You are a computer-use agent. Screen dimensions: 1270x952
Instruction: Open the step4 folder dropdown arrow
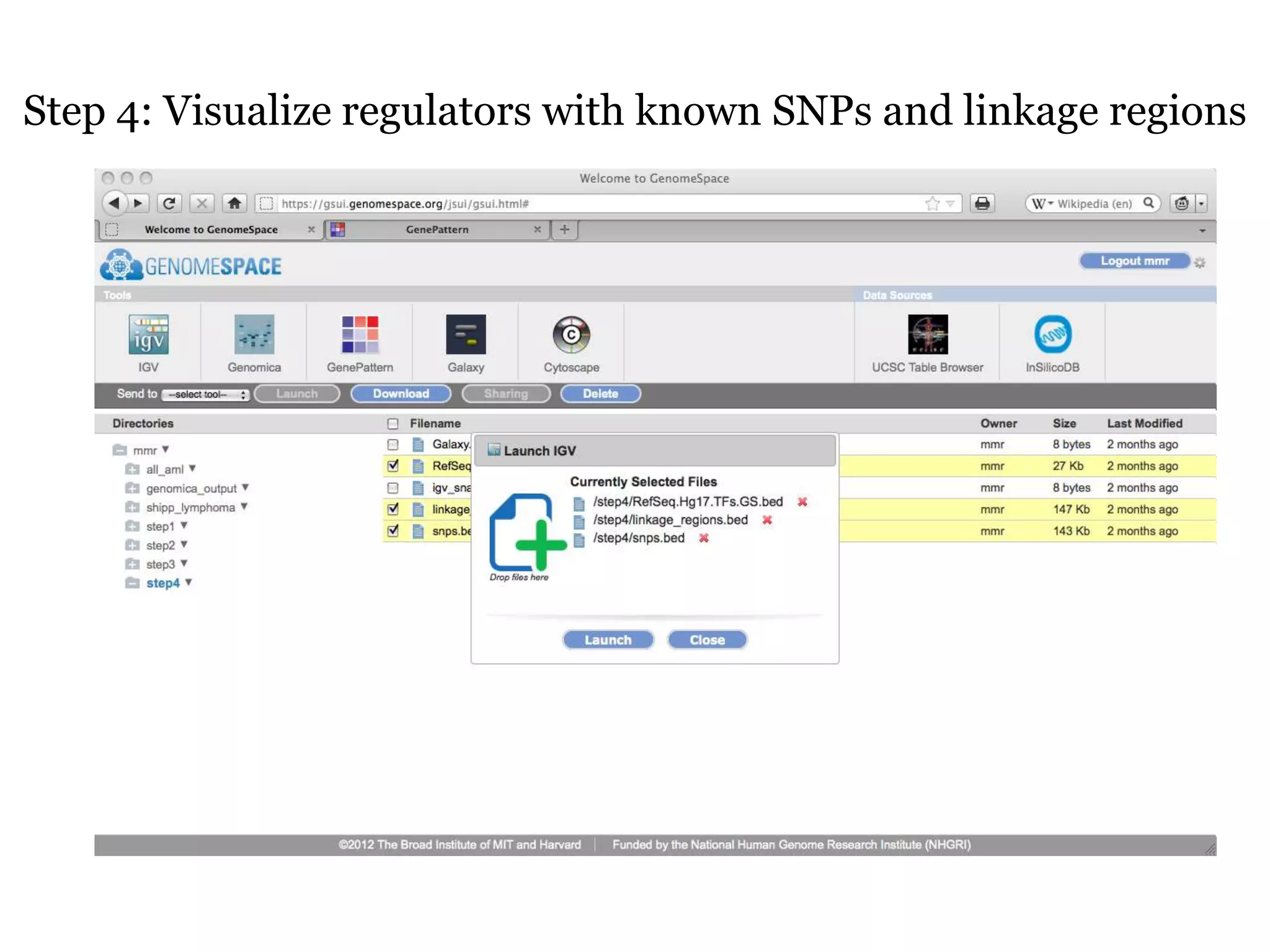pos(189,582)
